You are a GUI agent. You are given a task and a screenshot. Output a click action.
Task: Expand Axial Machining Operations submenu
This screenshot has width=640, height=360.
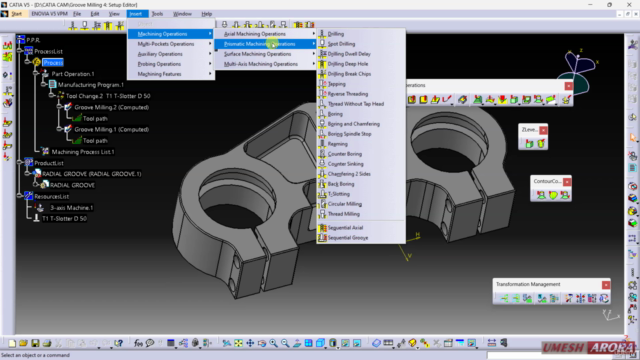[x=266, y=34]
